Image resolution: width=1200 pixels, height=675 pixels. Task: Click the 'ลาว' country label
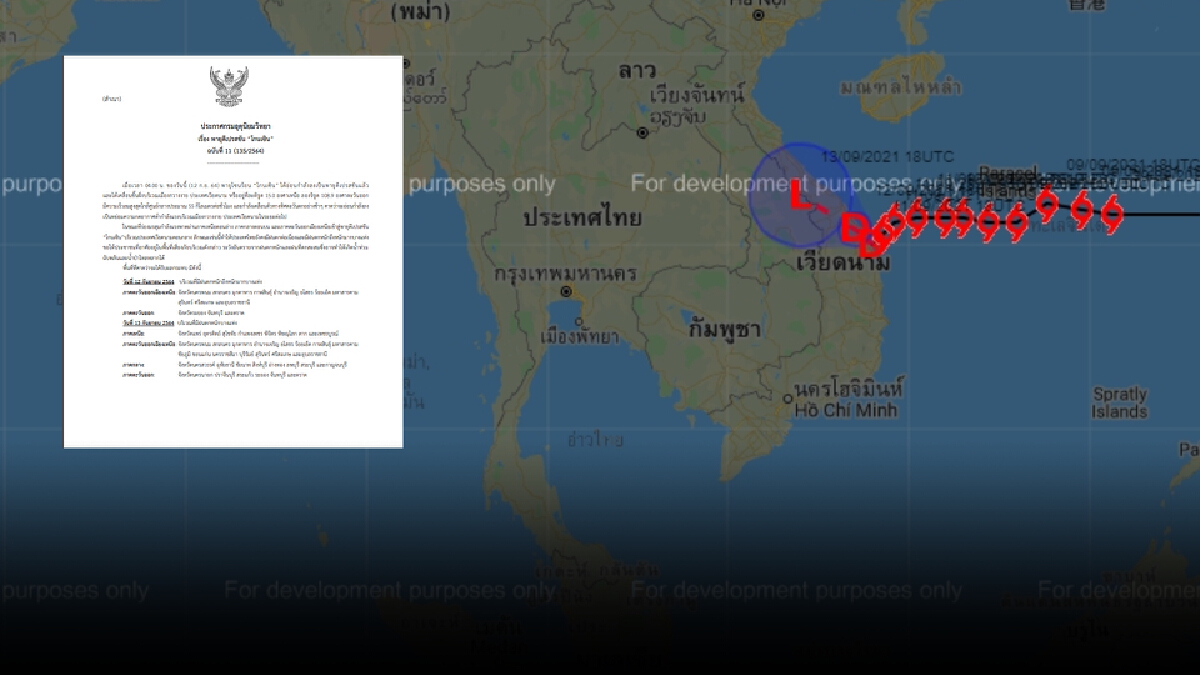tap(637, 73)
